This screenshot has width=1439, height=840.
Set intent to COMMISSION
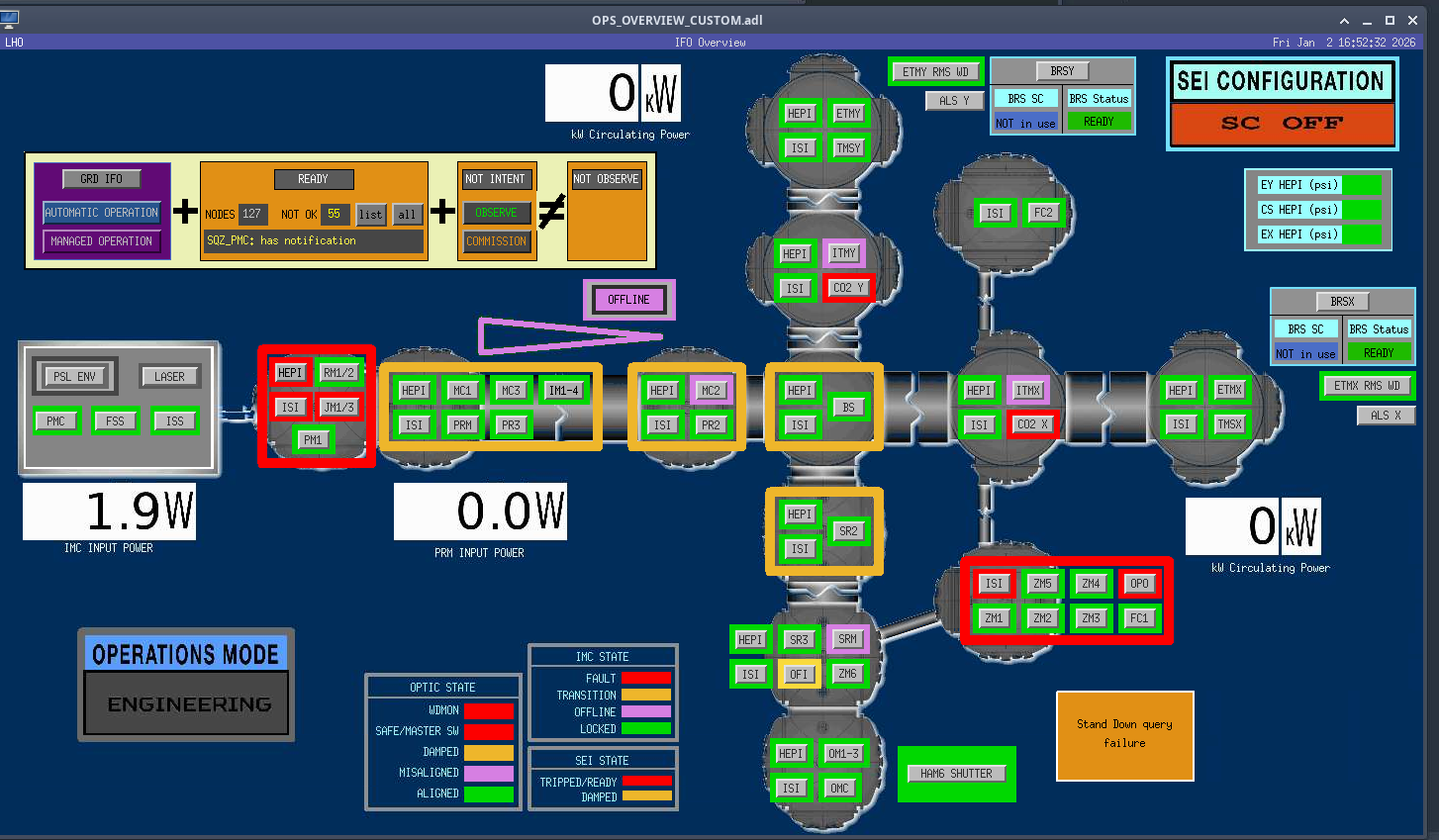[x=496, y=241]
